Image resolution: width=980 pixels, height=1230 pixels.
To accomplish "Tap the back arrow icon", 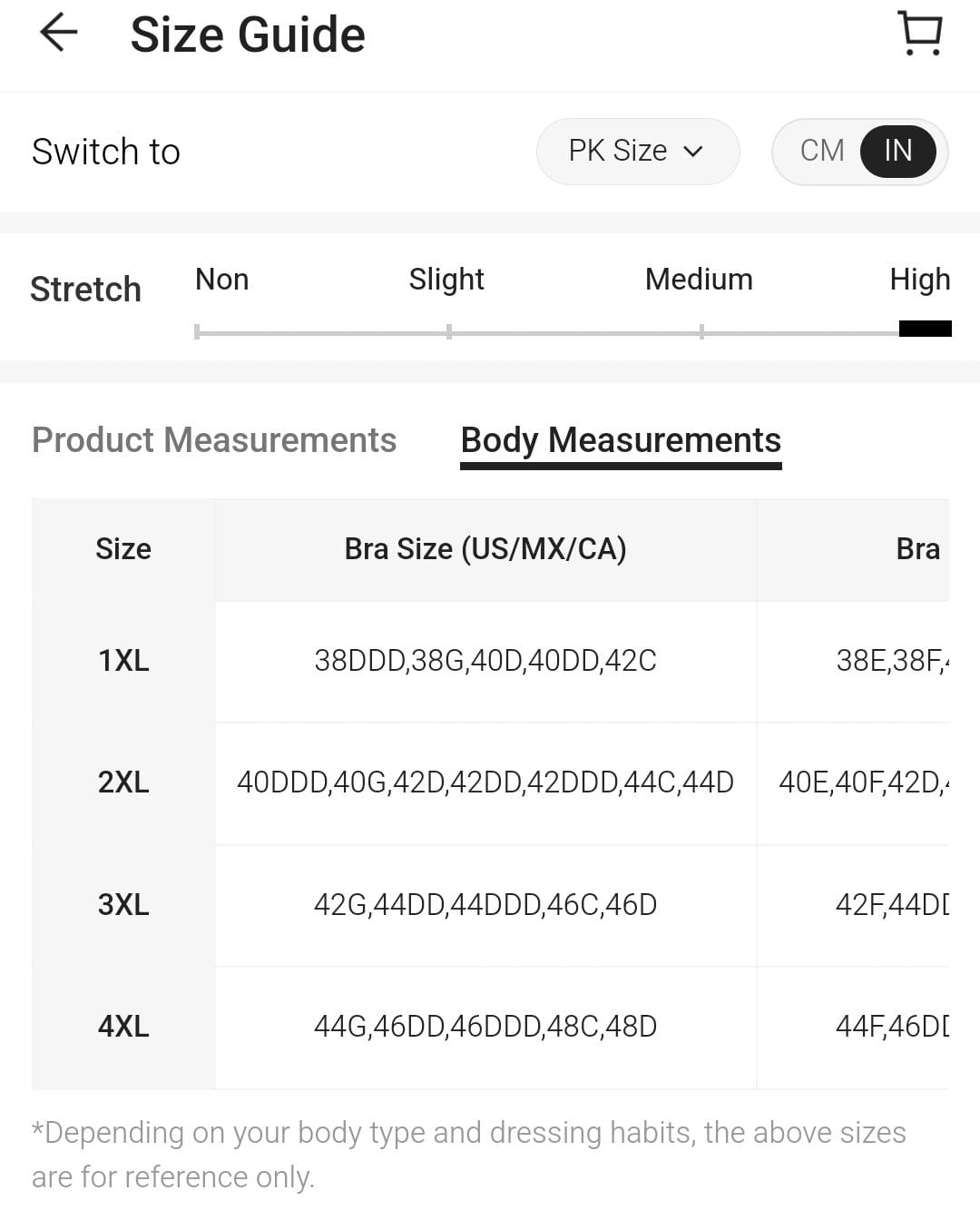I will point(59,34).
